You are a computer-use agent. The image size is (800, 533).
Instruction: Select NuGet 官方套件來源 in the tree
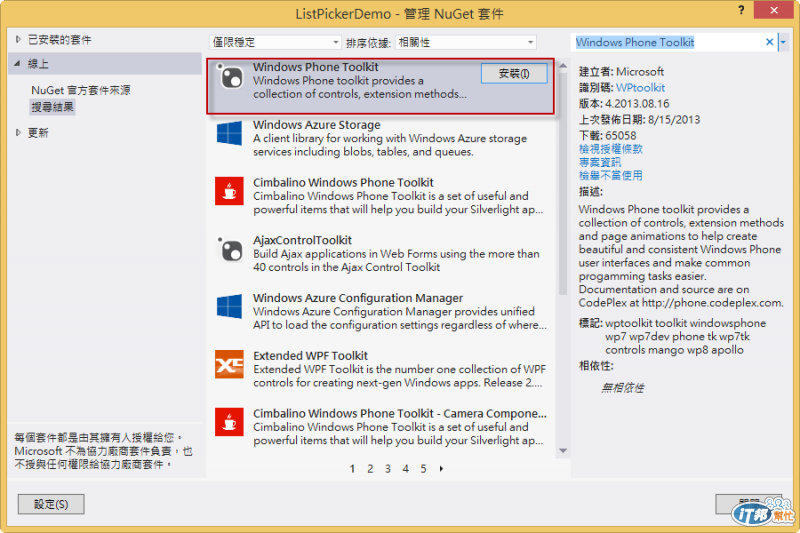pos(81,90)
